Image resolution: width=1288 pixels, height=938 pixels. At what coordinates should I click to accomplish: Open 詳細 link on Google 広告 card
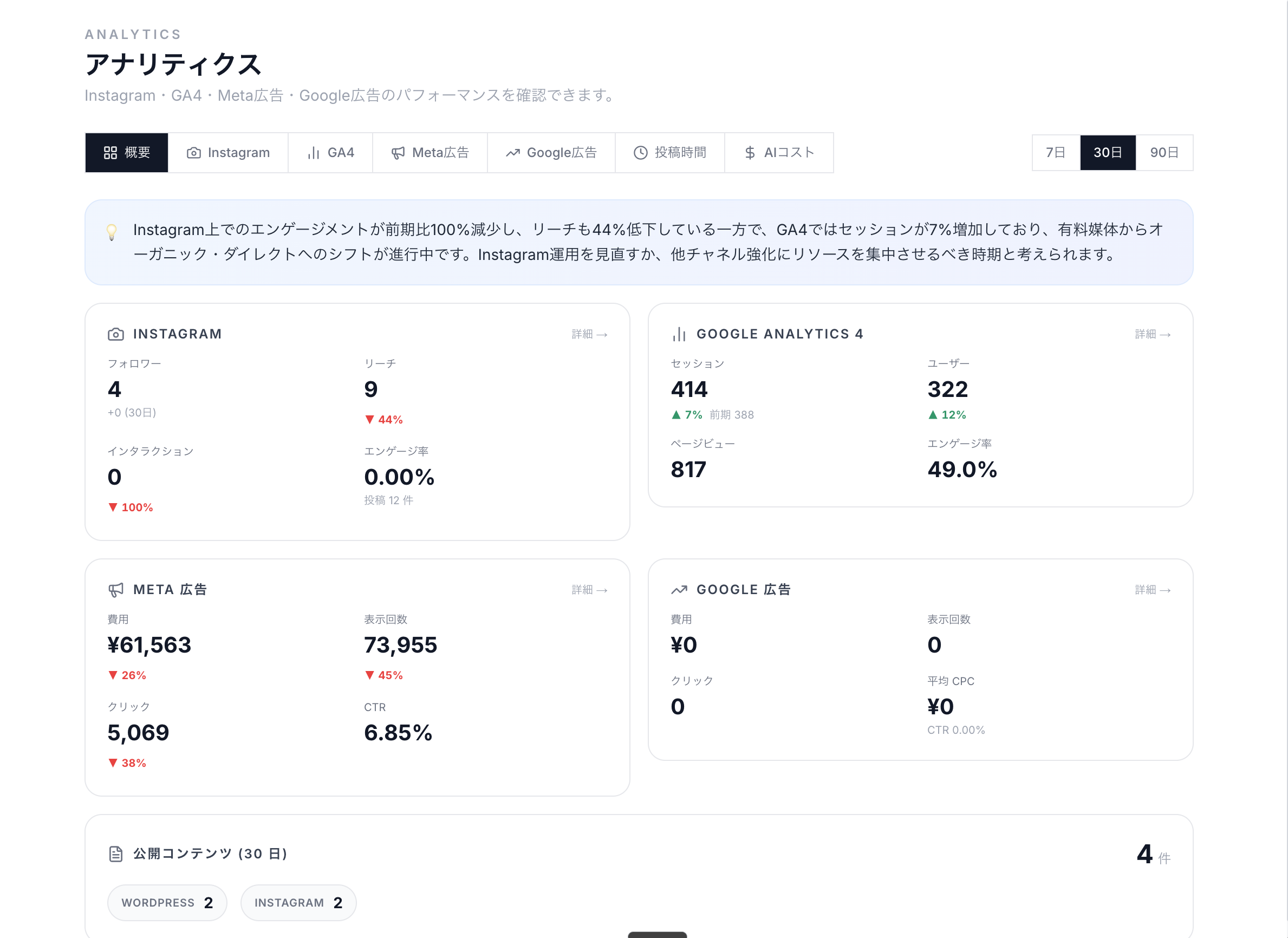coord(1153,590)
